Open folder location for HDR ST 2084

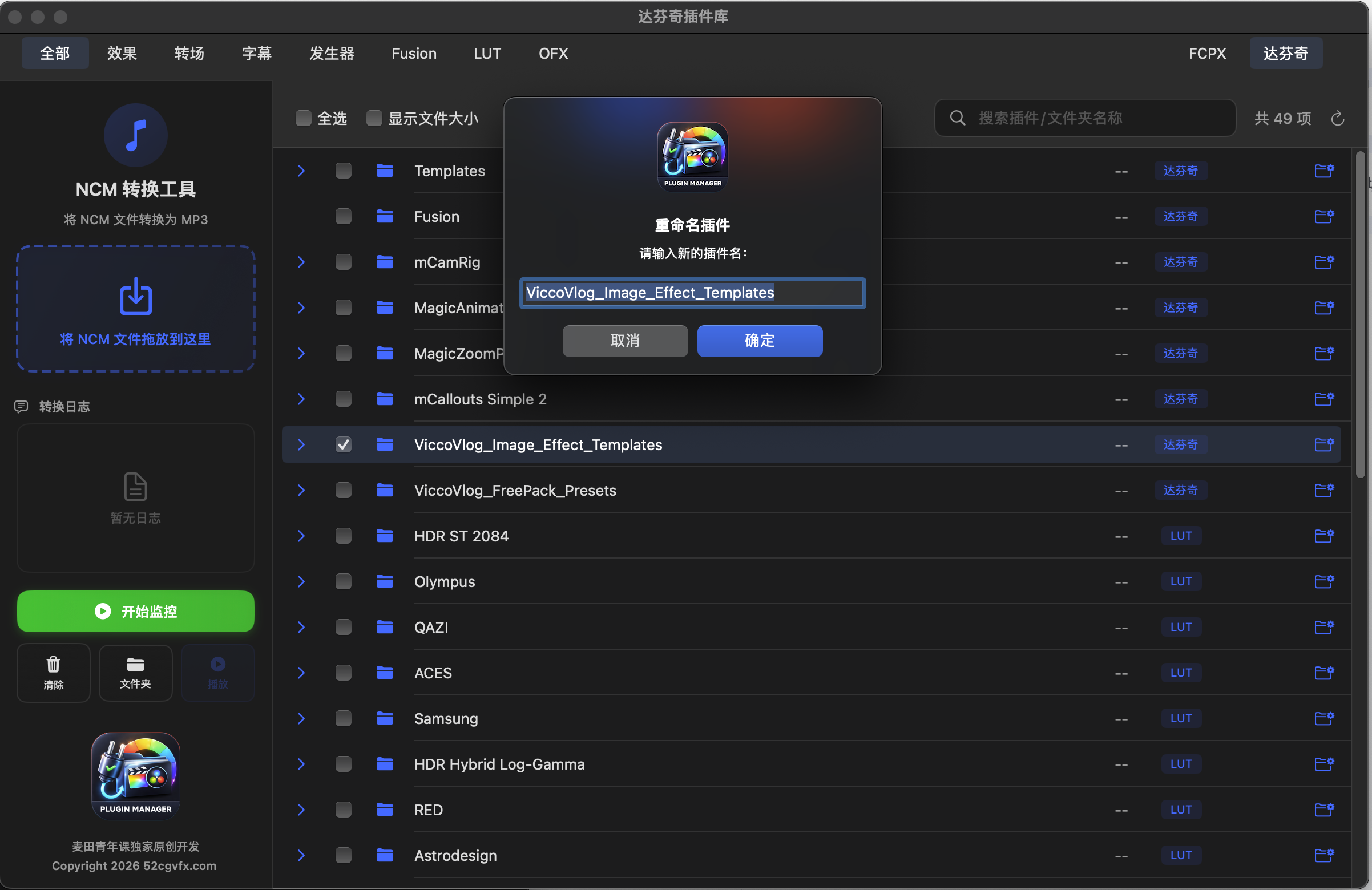tap(1323, 536)
